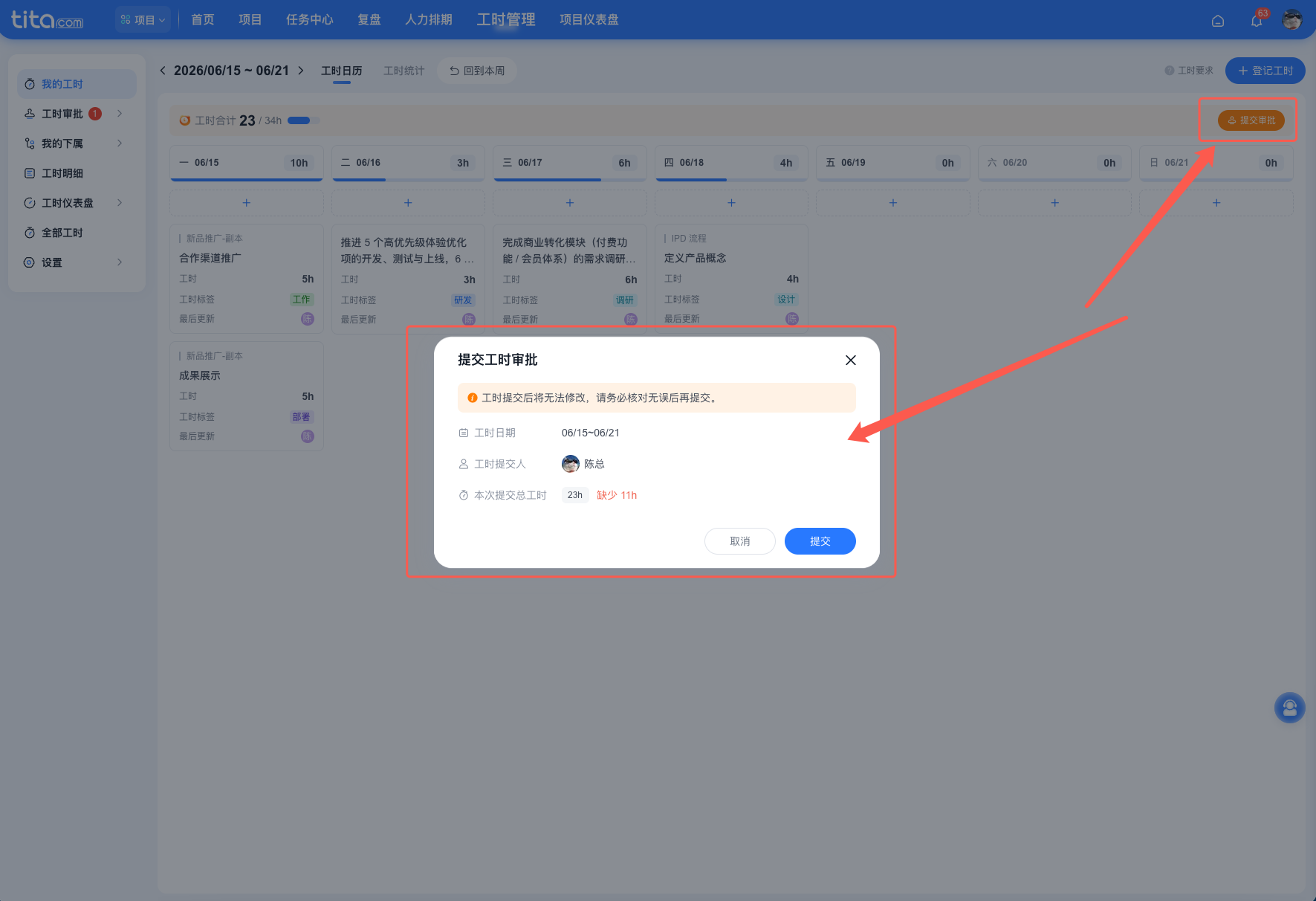The image size is (1316, 901).
Task: Add entry with plus under 06/15
Action: pos(247,203)
